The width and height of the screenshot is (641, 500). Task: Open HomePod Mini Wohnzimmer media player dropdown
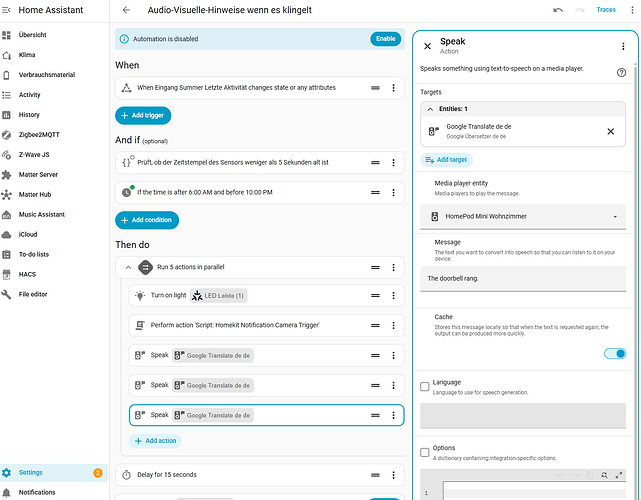(523, 217)
